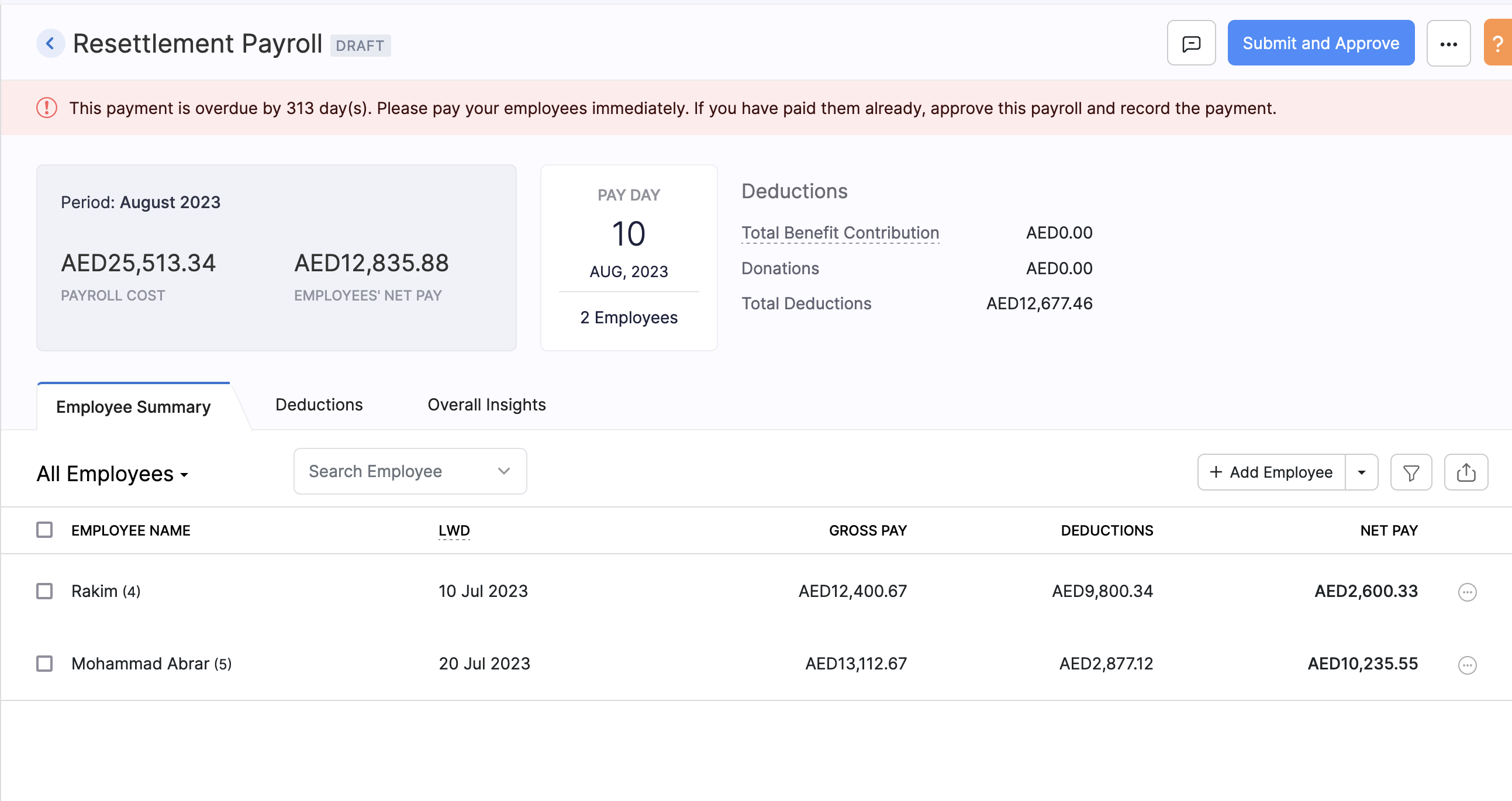Switch to the Deductions tab
Image resolution: width=1512 pixels, height=801 pixels.
pyautogui.click(x=319, y=405)
